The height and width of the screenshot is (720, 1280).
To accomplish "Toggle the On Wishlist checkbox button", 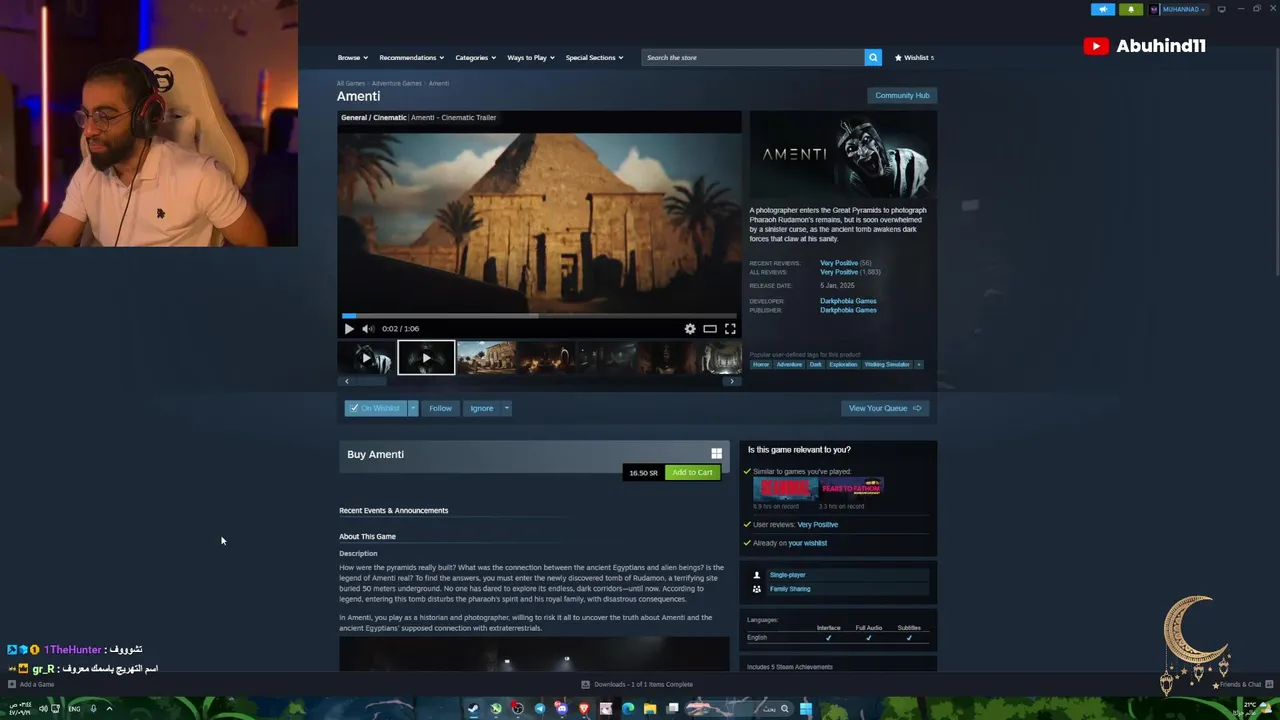I will coord(376,408).
